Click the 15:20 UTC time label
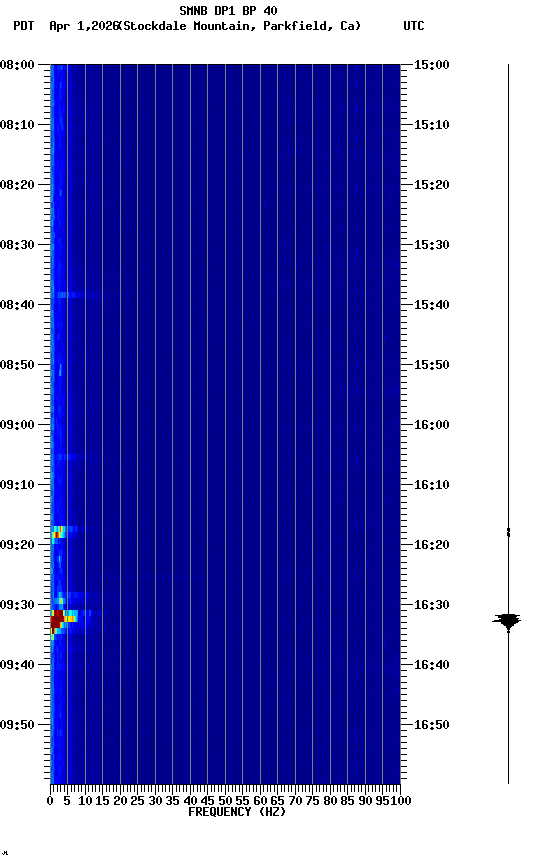Image resolution: width=552 pixels, height=864 pixels. (432, 185)
